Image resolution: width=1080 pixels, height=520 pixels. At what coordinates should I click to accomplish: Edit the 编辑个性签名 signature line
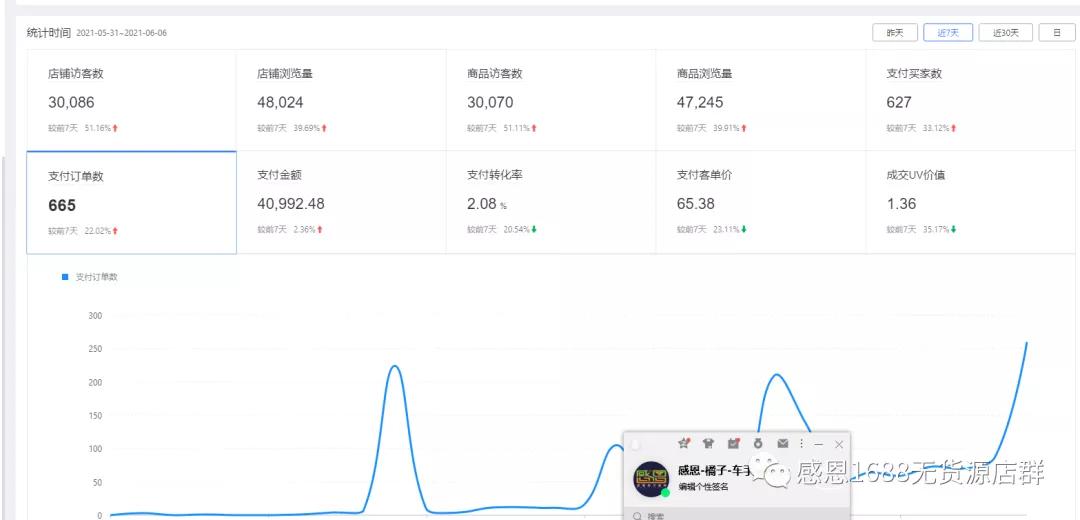(x=703, y=487)
